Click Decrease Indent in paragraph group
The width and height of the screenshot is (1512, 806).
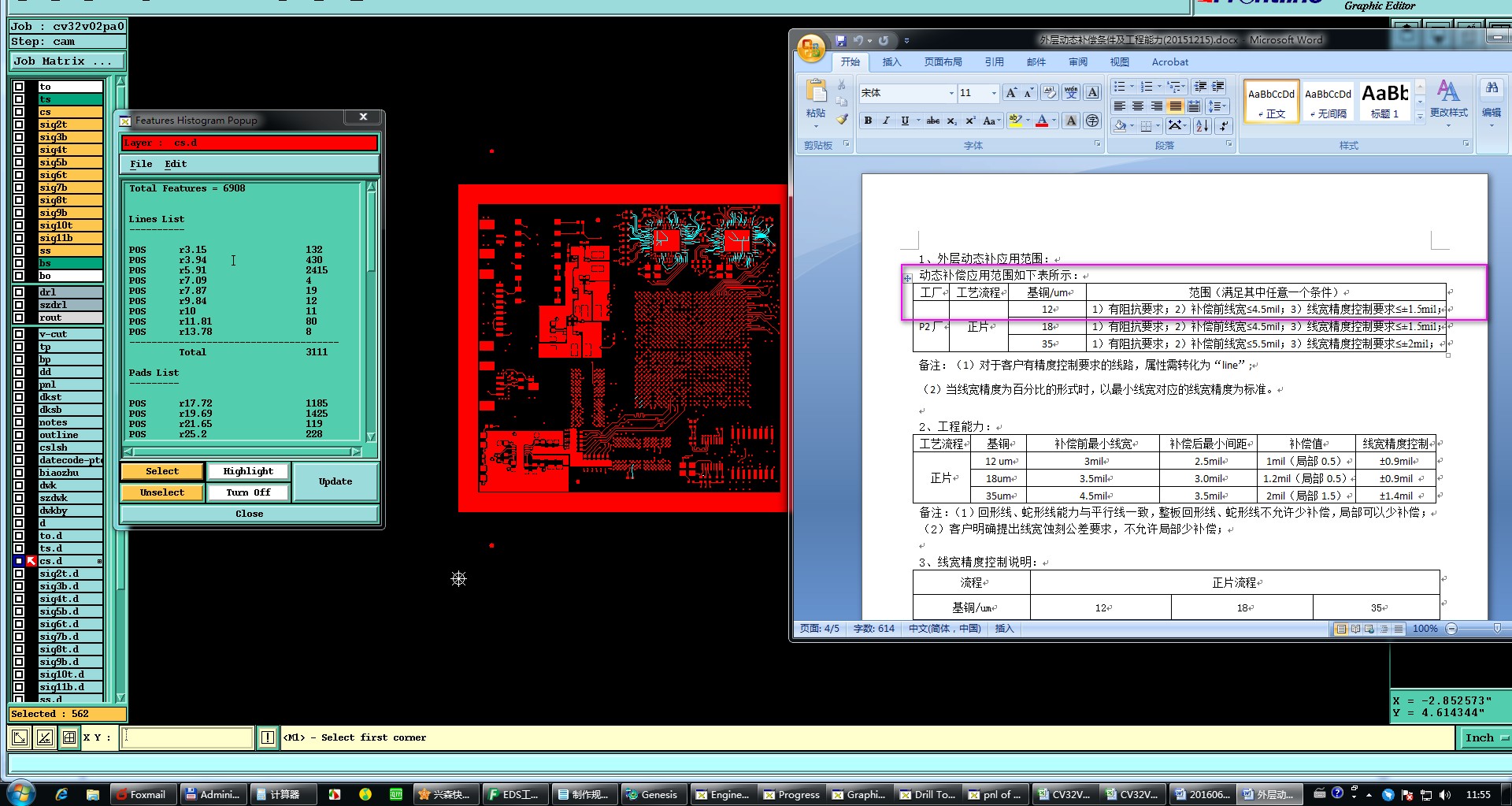click(1200, 87)
